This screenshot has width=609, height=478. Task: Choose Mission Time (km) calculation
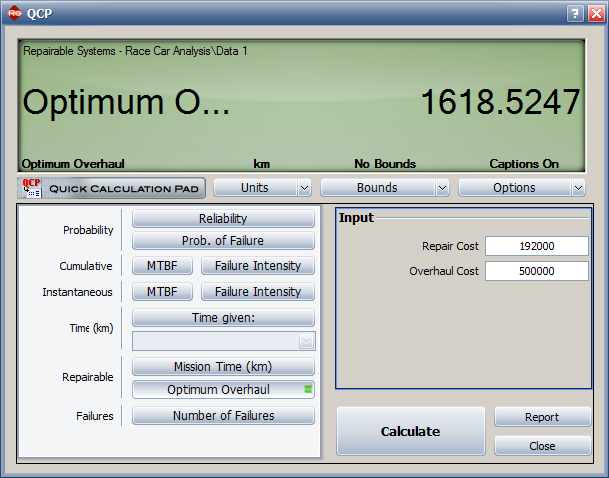click(223, 367)
